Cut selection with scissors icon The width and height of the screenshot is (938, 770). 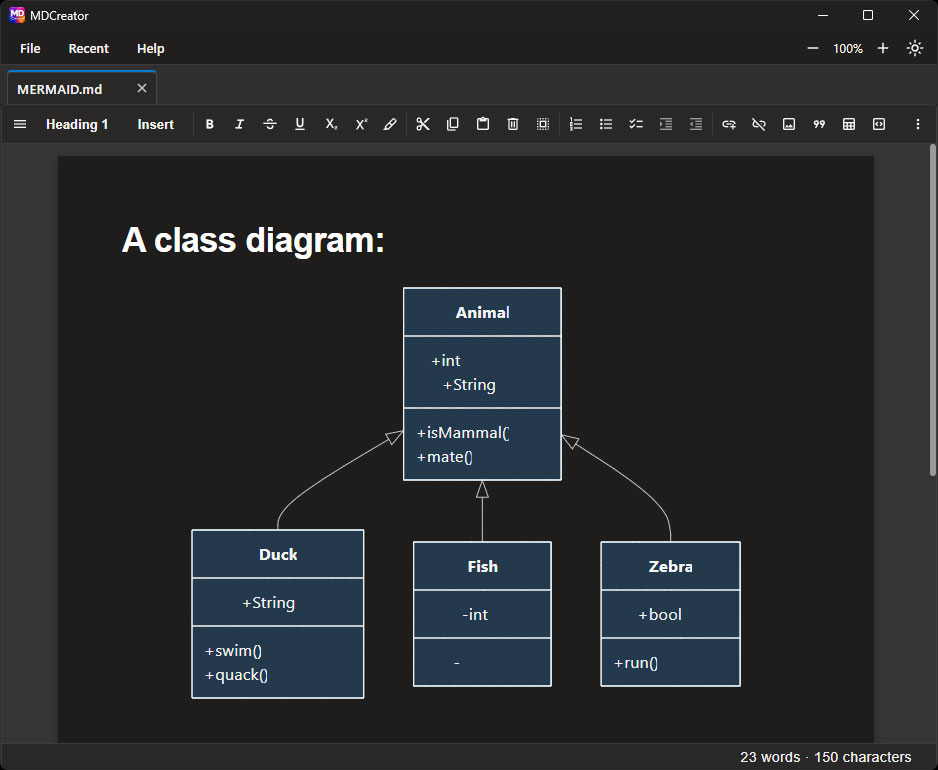pos(423,124)
